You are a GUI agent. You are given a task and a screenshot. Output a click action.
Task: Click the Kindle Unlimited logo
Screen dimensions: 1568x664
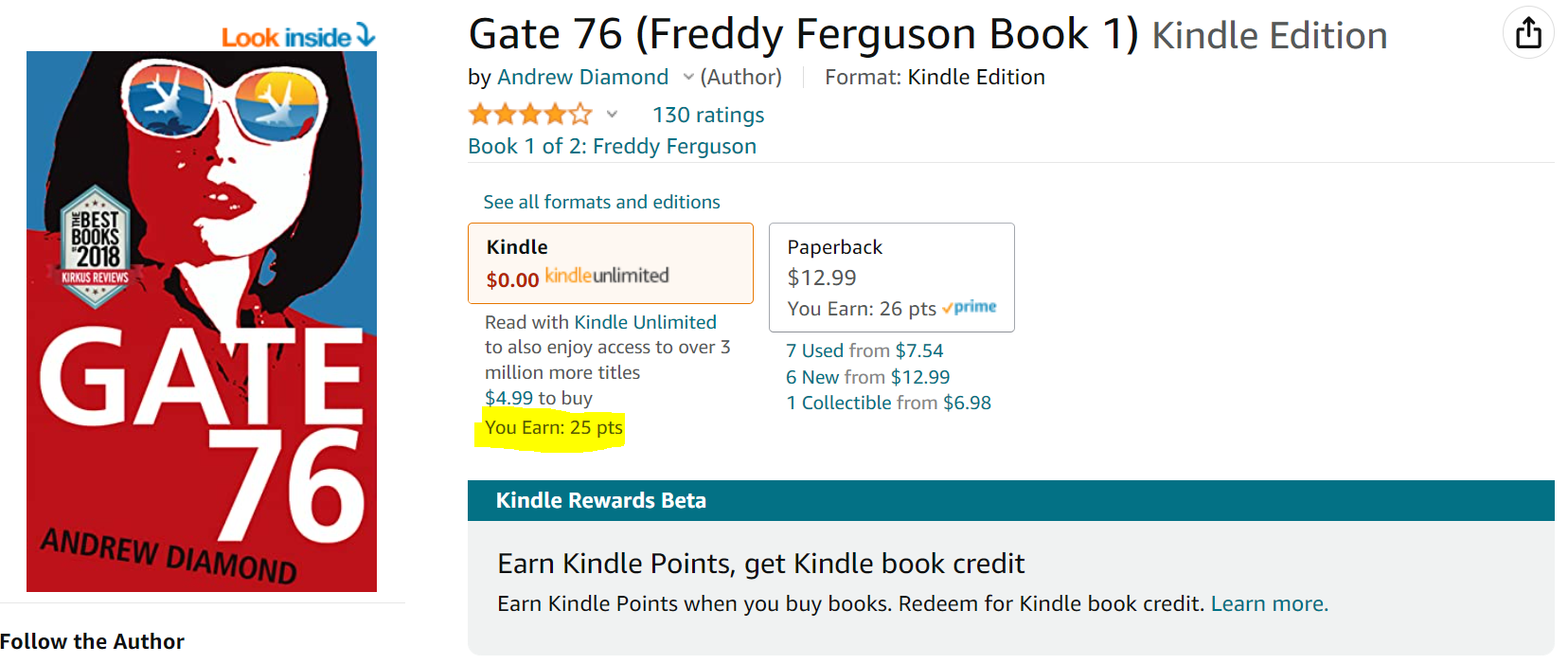pyautogui.click(x=607, y=276)
